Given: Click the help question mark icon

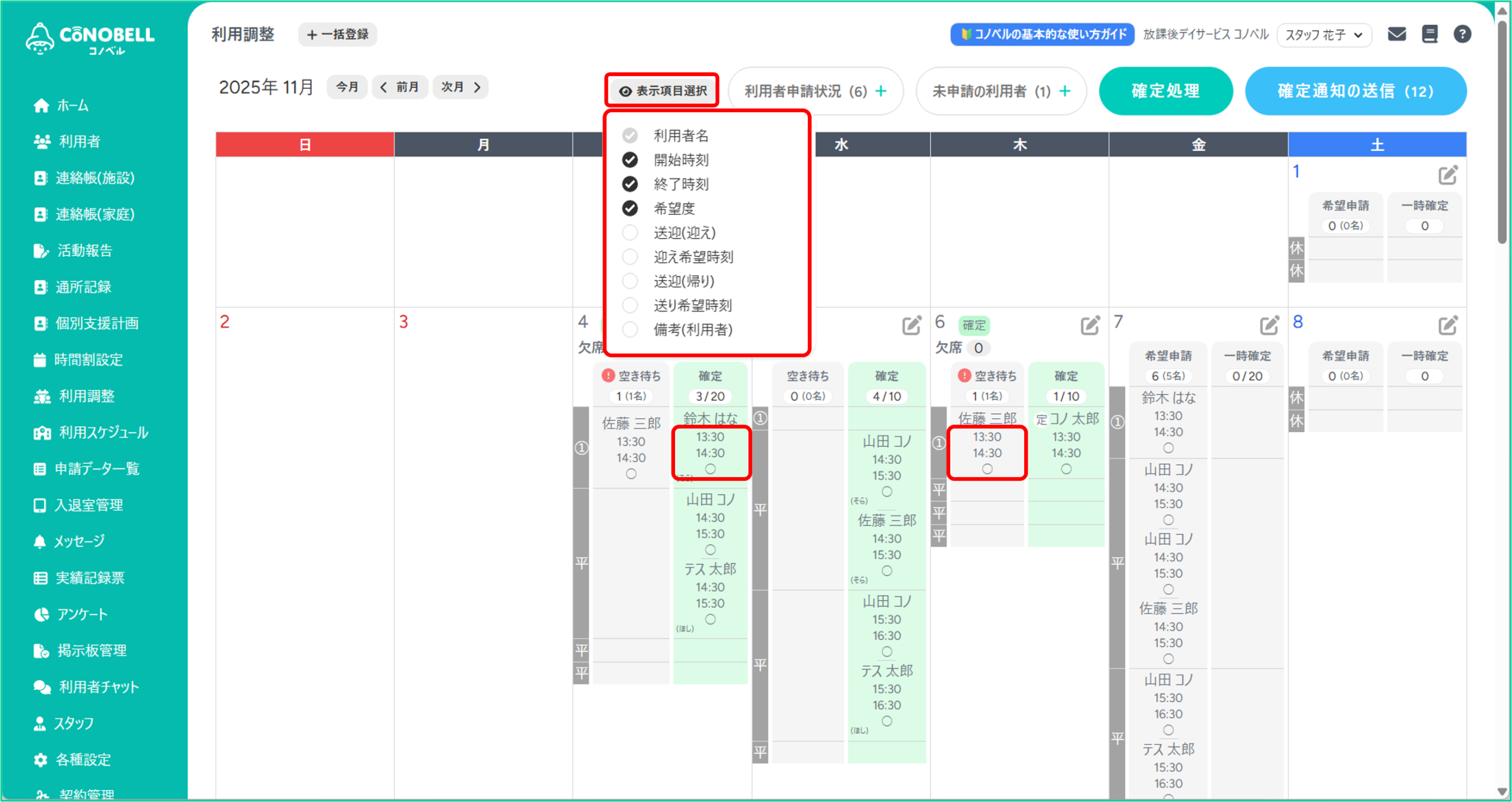Looking at the screenshot, I should (1462, 34).
